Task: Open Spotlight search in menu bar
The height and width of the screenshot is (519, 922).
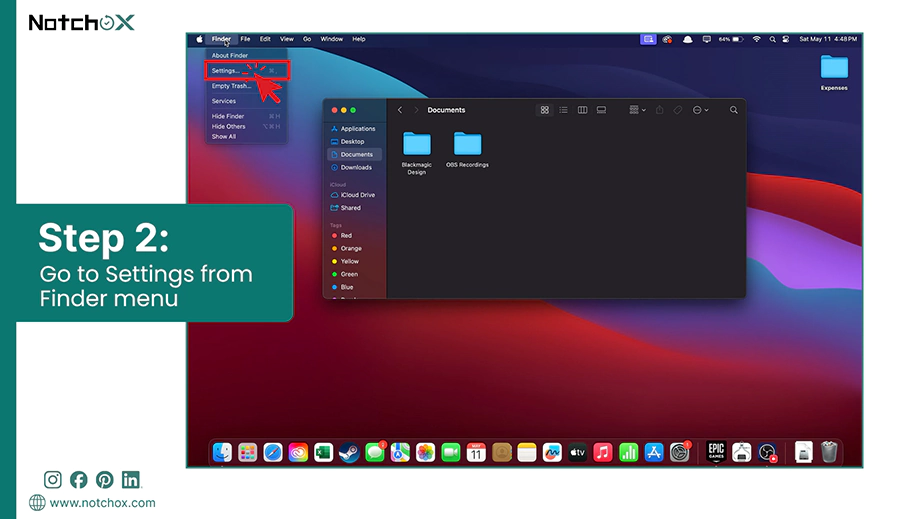Action: [x=772, y=39]
